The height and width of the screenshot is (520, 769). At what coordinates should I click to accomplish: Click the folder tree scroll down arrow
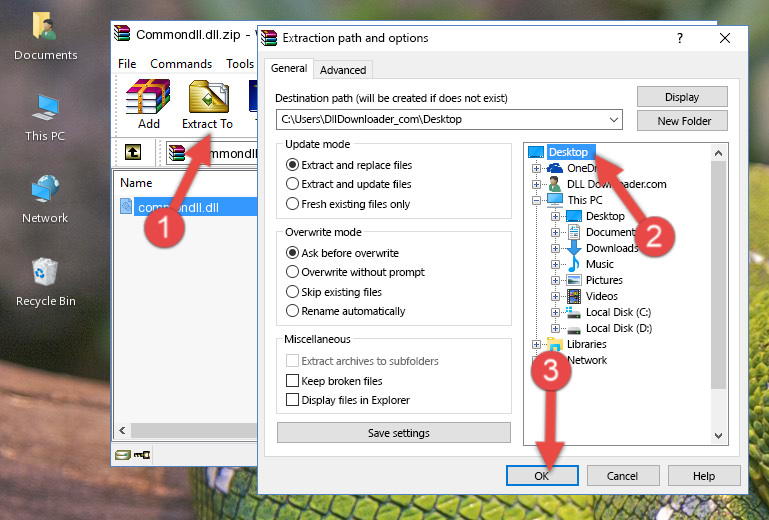click(x=718, y=436)
